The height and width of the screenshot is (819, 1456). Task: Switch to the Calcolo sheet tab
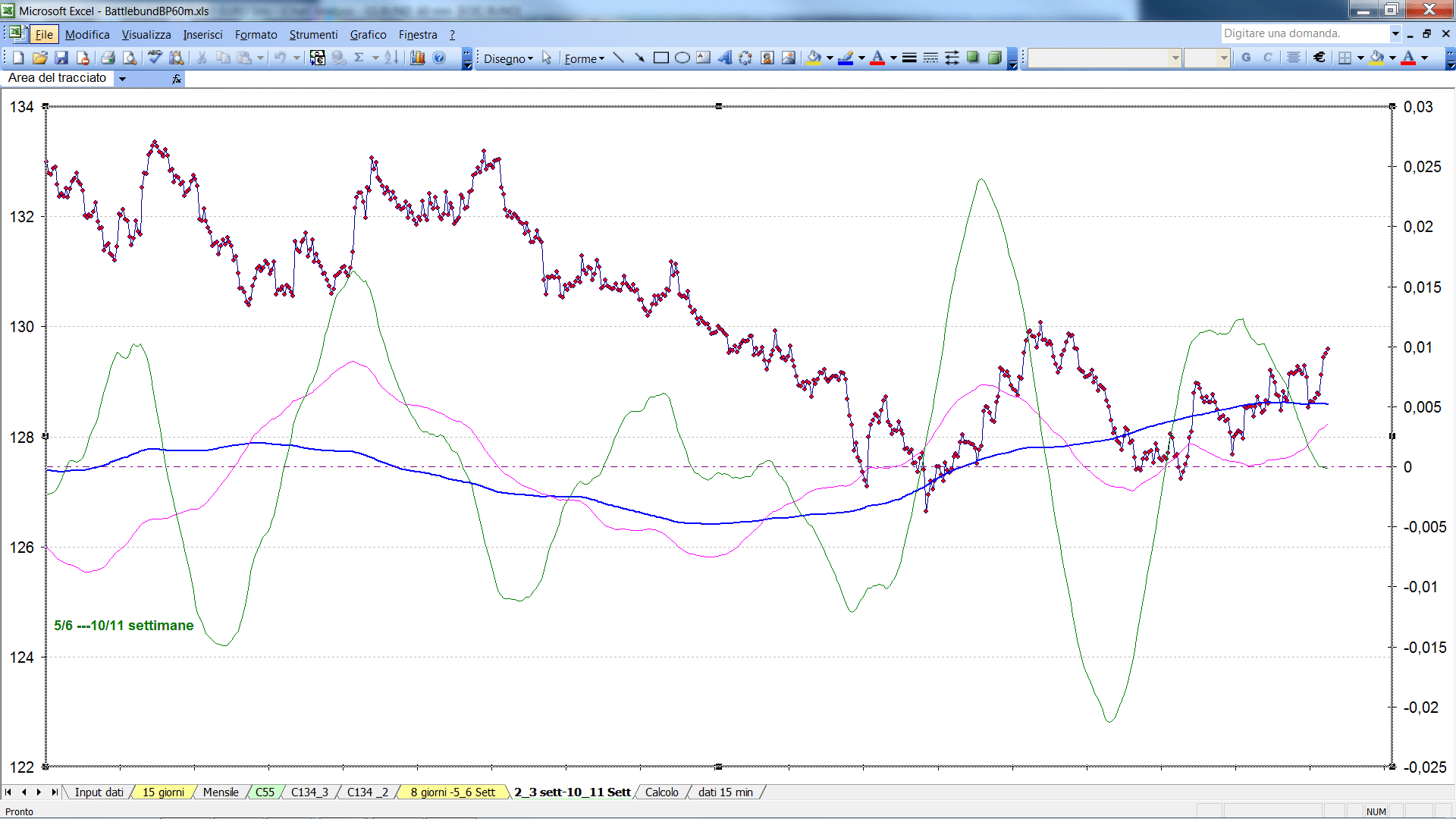coord(662,792)
